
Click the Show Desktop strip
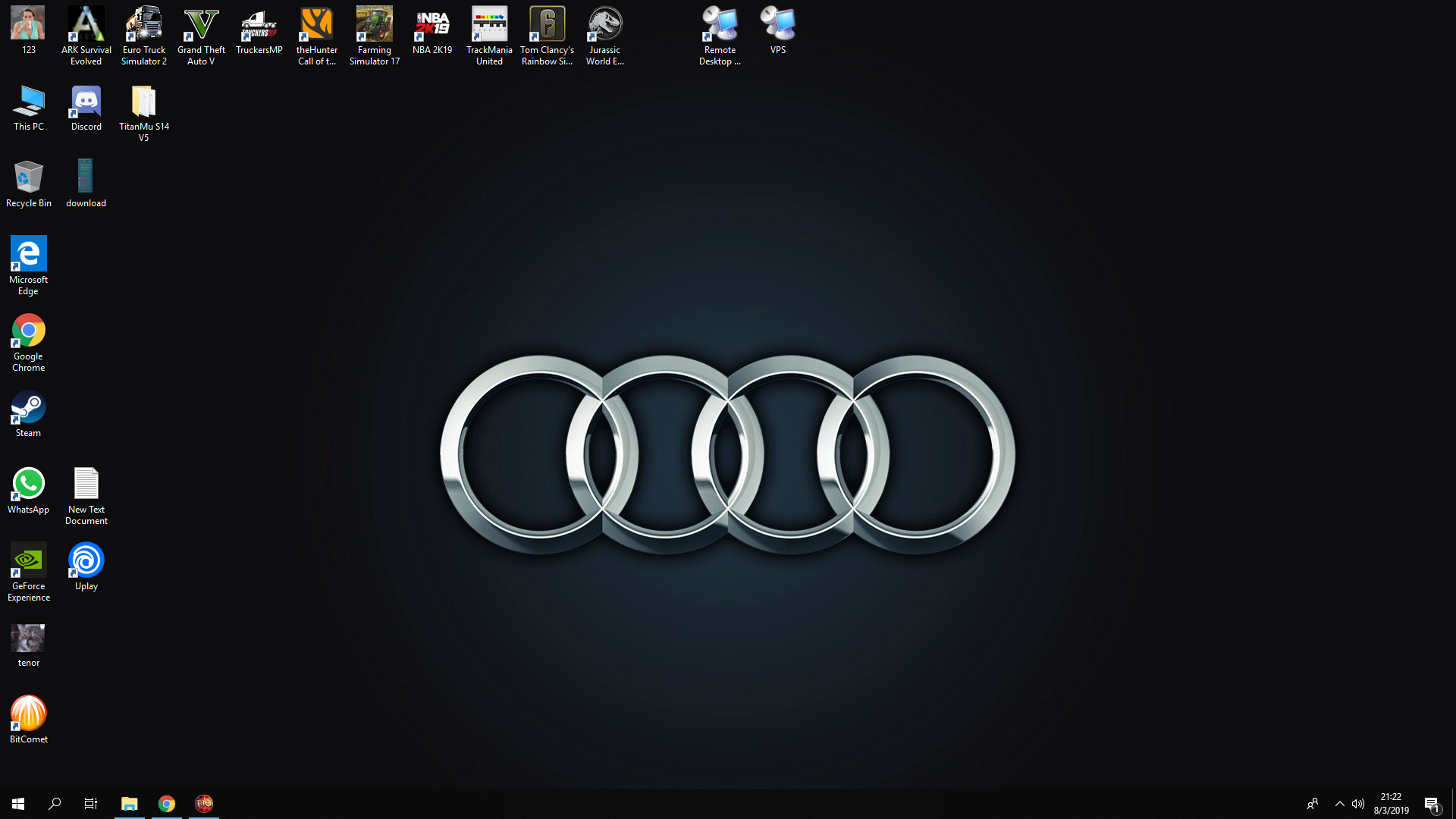click(1453, 804)
